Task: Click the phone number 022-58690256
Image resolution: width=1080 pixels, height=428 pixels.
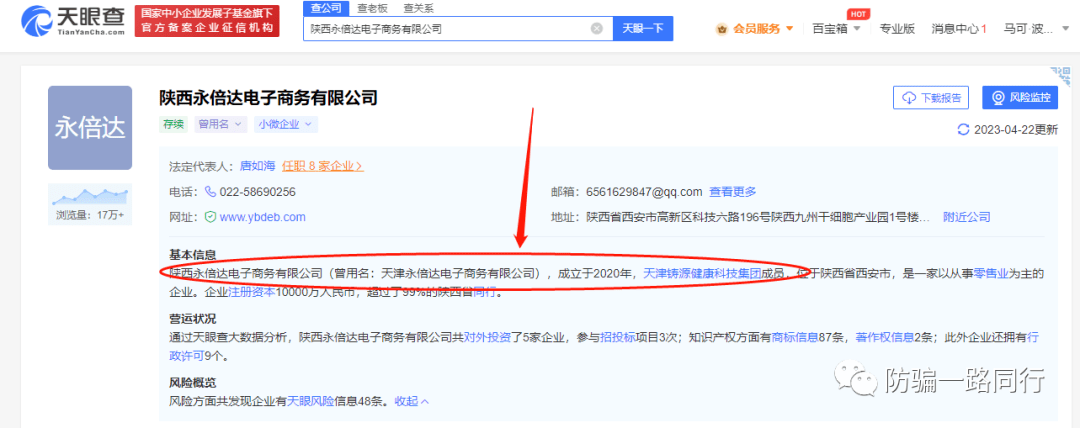Action: pos(258,192)
